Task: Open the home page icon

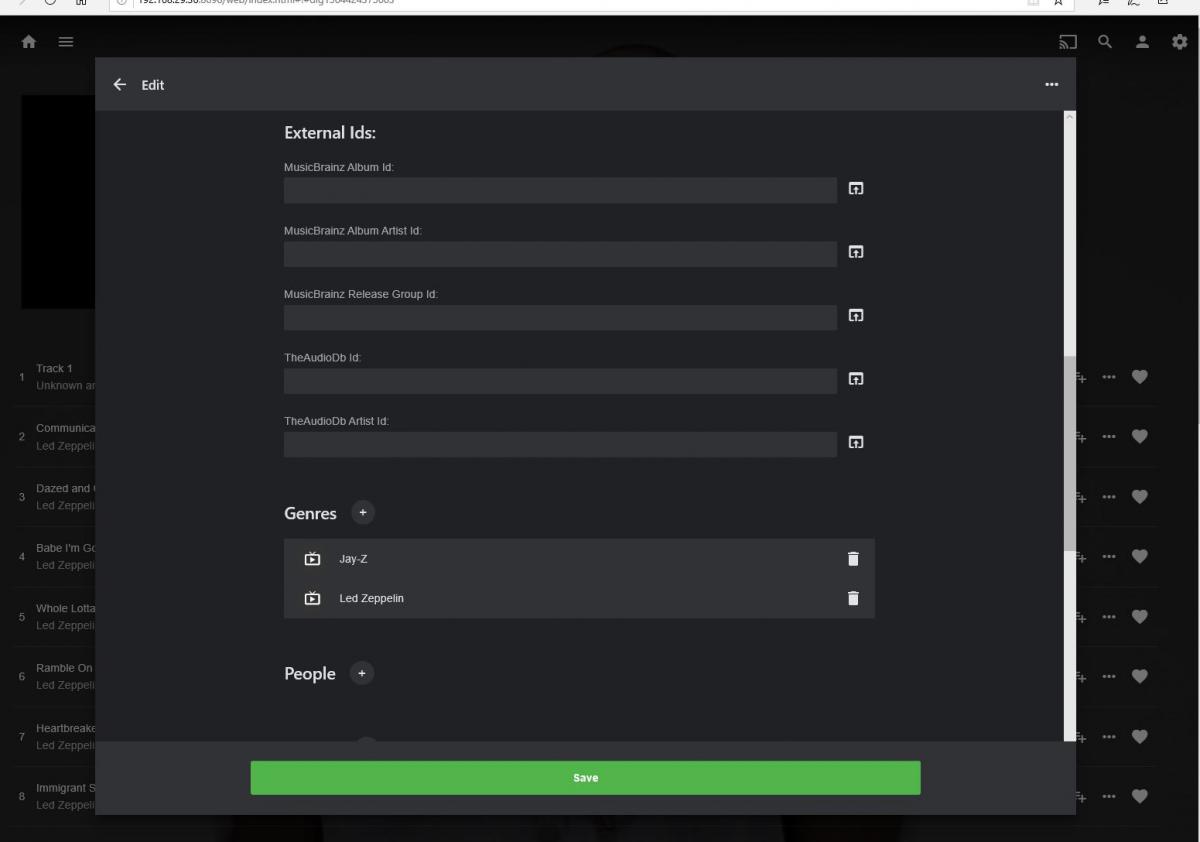Action: pos(29,42)
